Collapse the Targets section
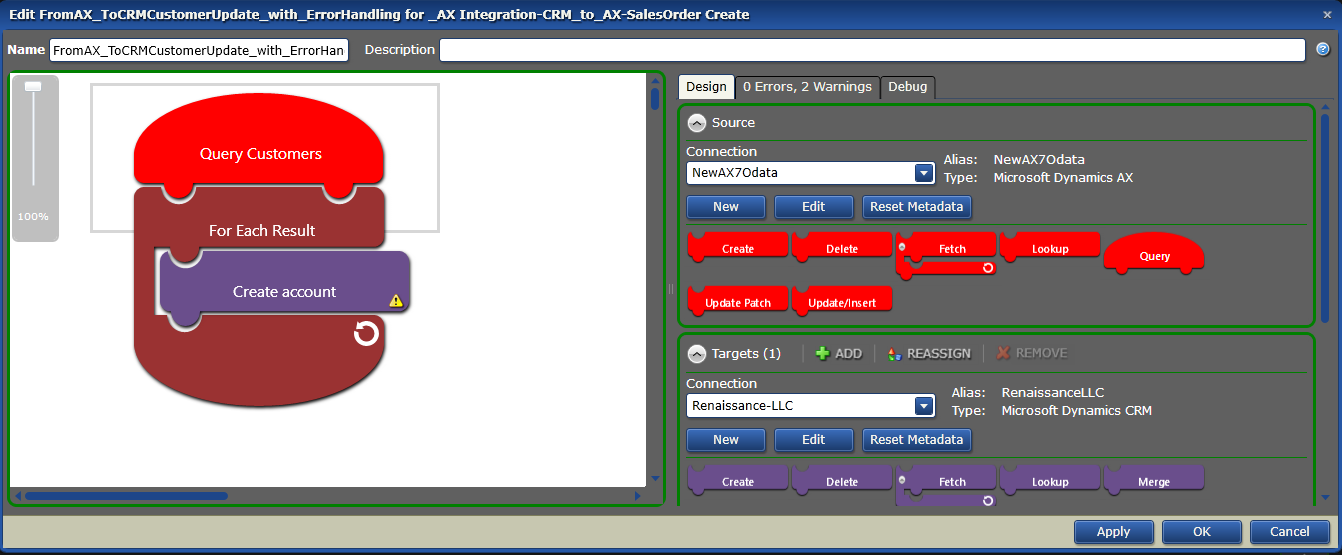 tap(697, 353)
